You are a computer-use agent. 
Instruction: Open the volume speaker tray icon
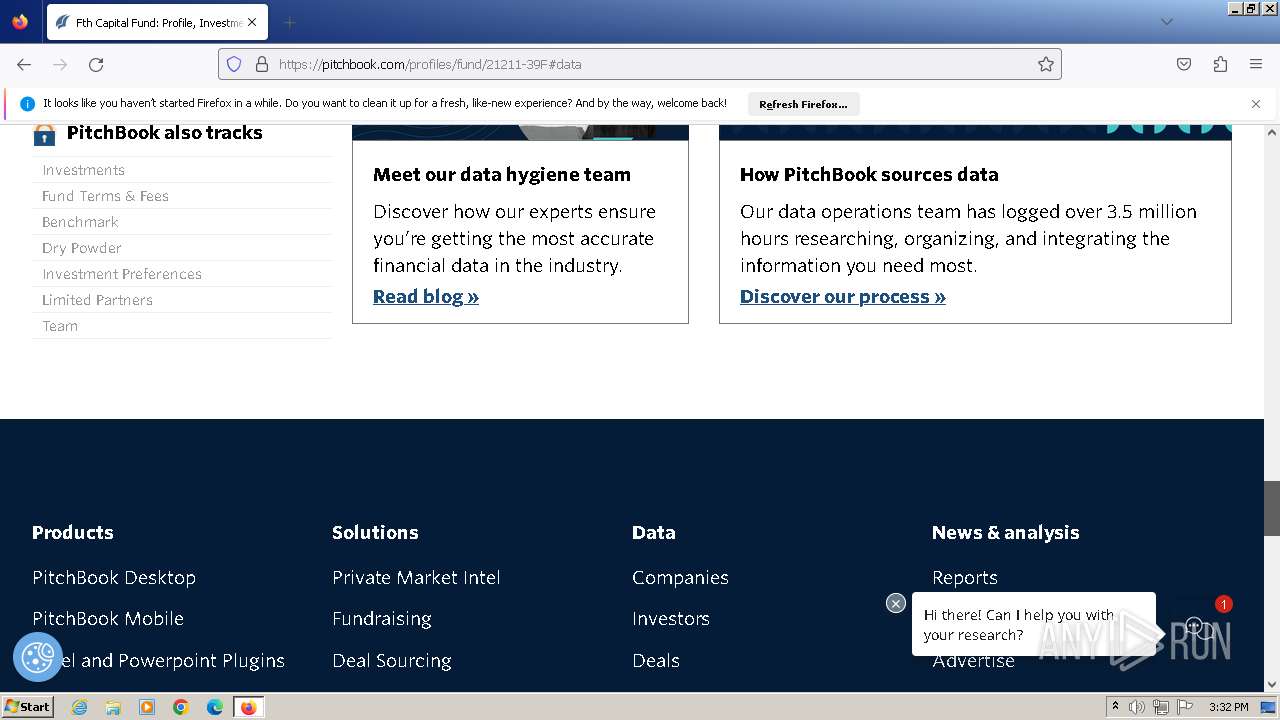(1137, 707)
